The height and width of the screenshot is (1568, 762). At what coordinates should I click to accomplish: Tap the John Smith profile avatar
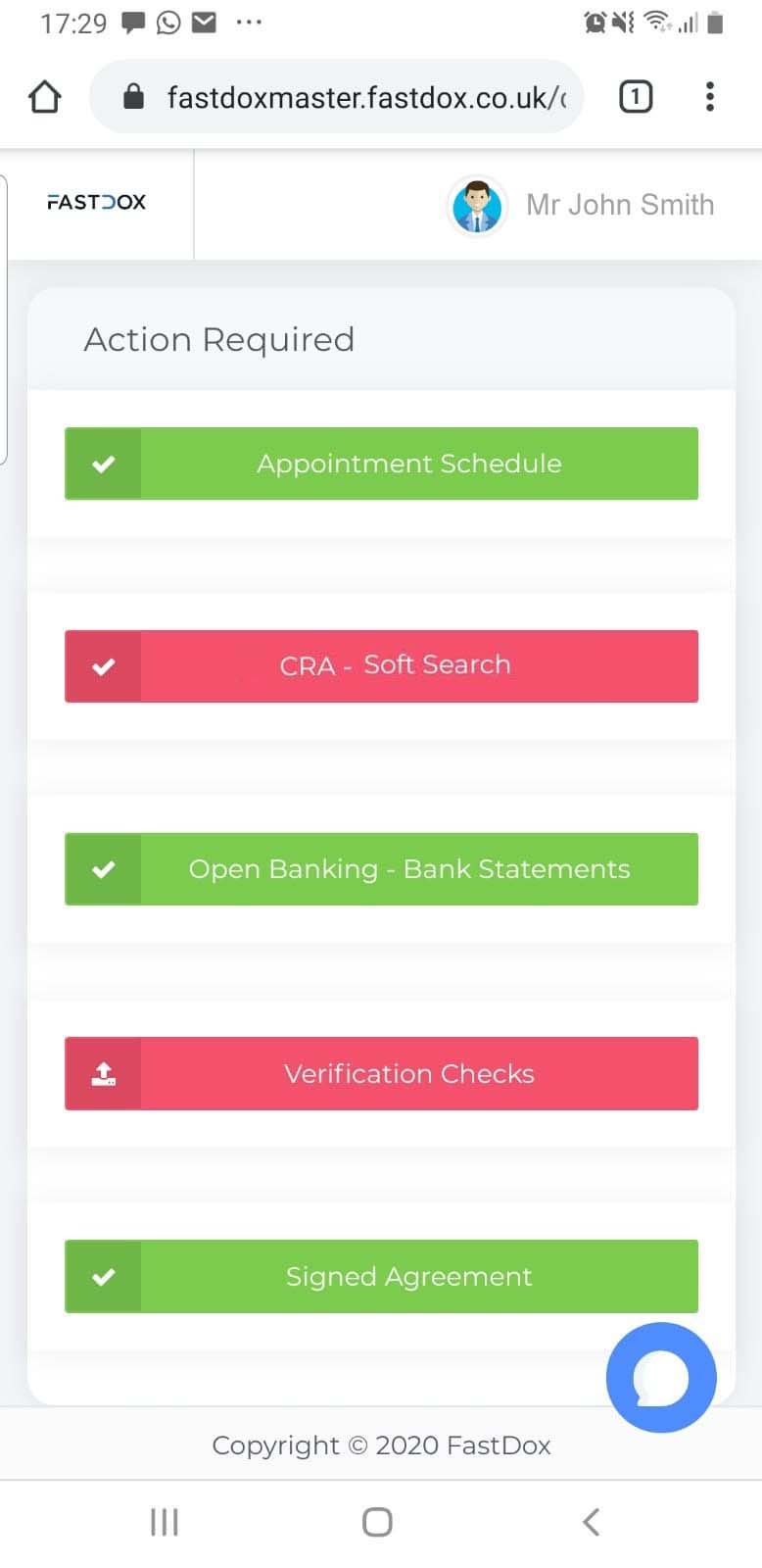[x=477, y=206]
